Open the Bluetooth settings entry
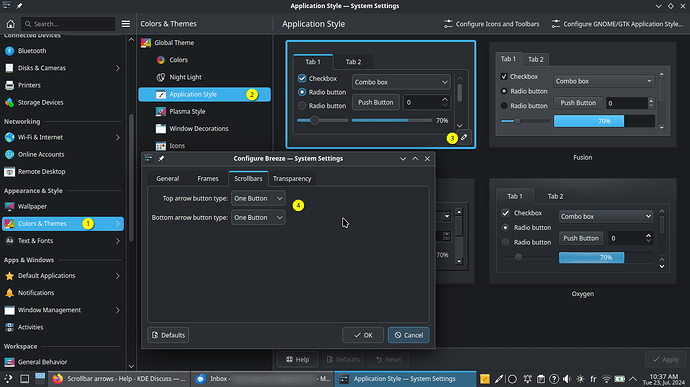The height and width of the screenshot is (387, 690). pos(32,51)
